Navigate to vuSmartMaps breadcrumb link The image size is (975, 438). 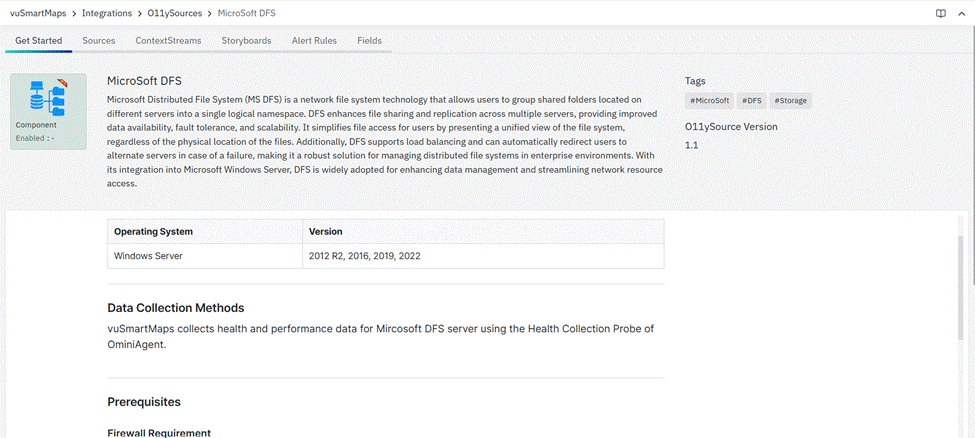pyautogui.click(x=38, y=14)
